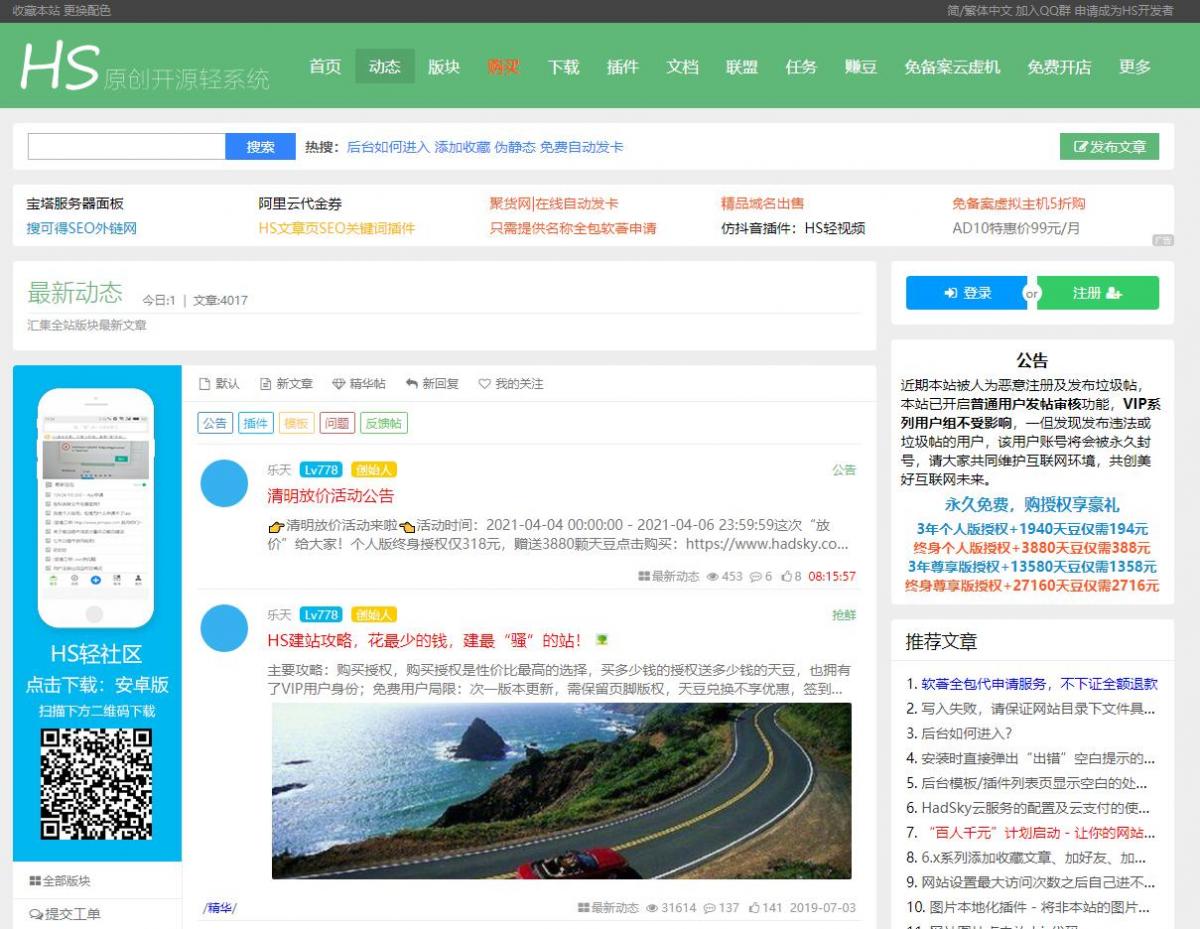
Task: Expand the 更多 navigation menu
Action: (1135, 67)
